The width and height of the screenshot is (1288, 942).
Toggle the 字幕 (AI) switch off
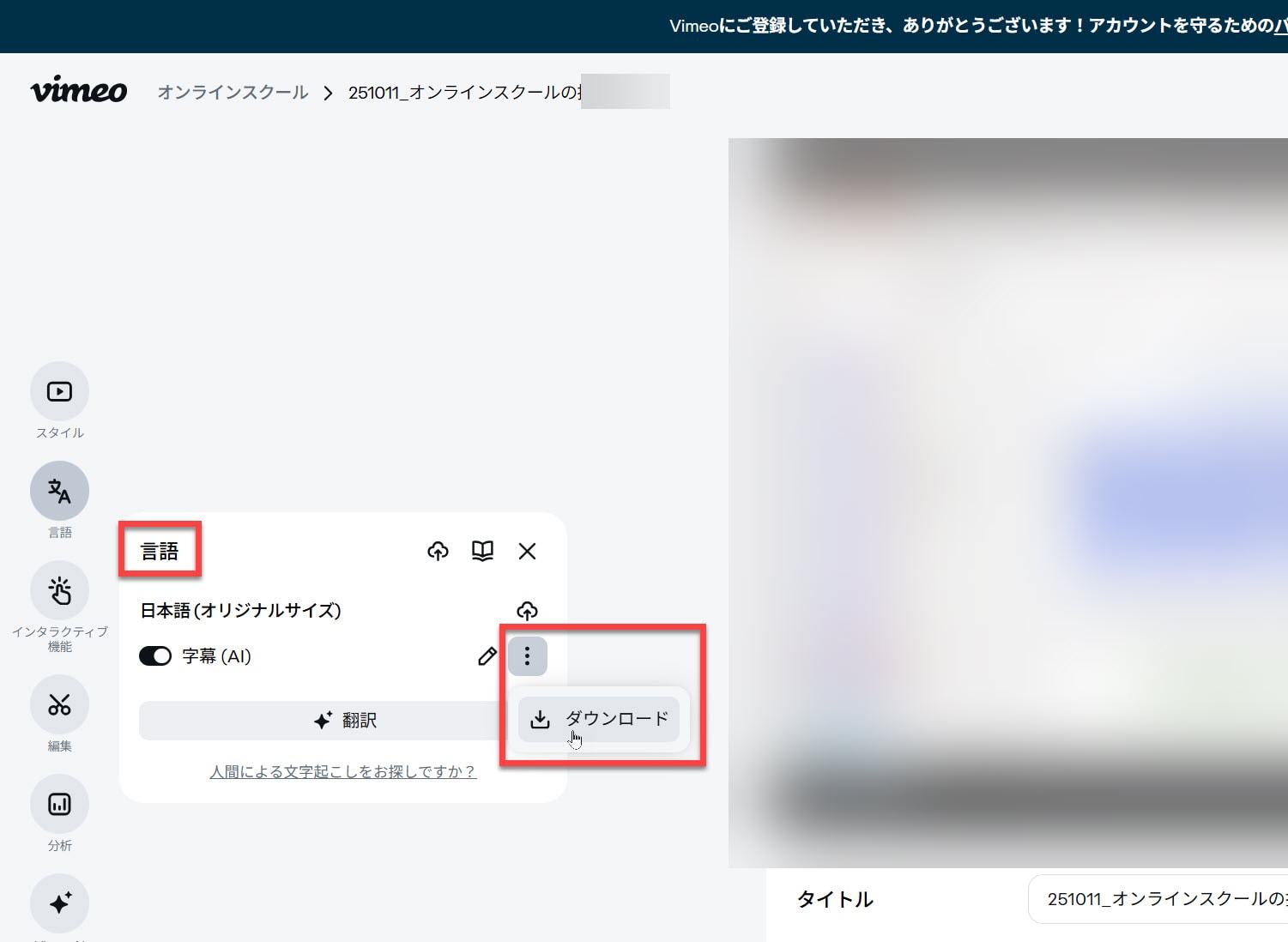coord(155,656)
